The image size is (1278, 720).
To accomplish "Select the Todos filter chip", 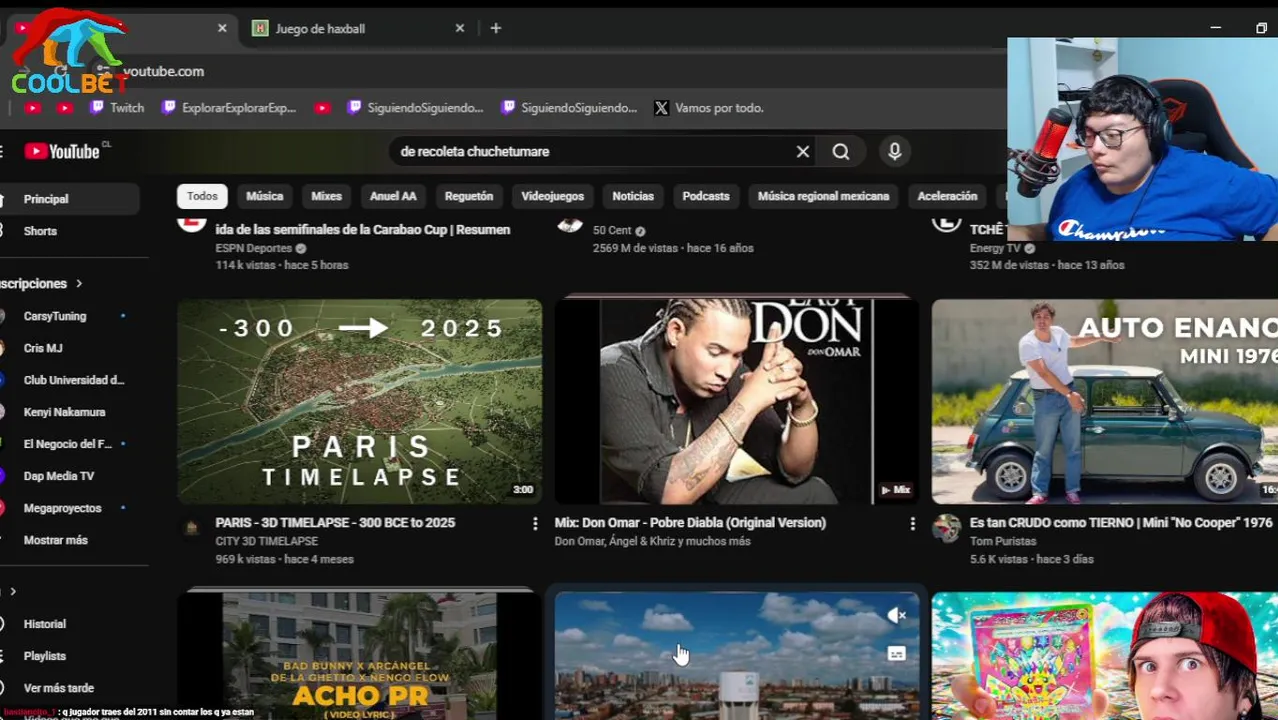I will [202, 196].
